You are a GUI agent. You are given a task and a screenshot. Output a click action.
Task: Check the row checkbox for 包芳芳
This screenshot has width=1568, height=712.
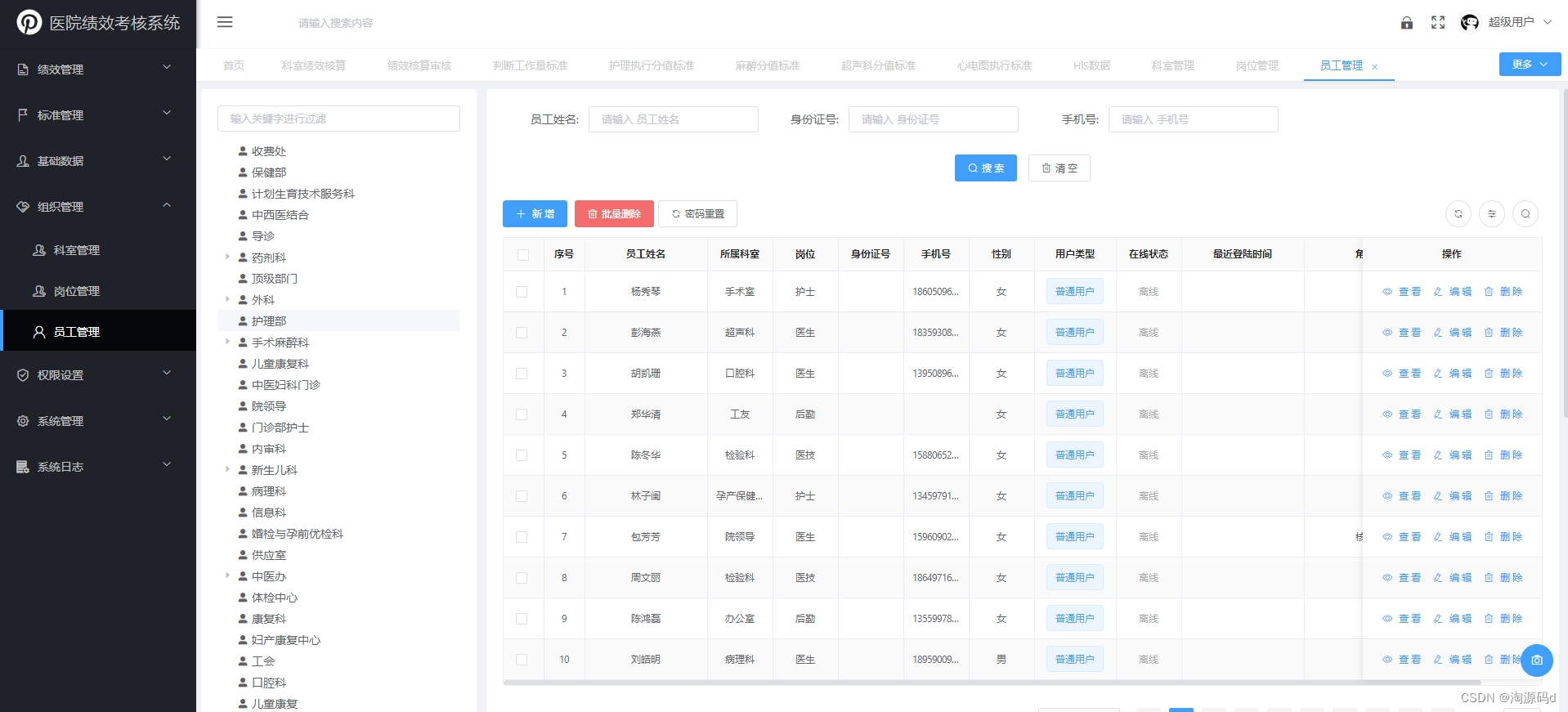coord(522,537)
